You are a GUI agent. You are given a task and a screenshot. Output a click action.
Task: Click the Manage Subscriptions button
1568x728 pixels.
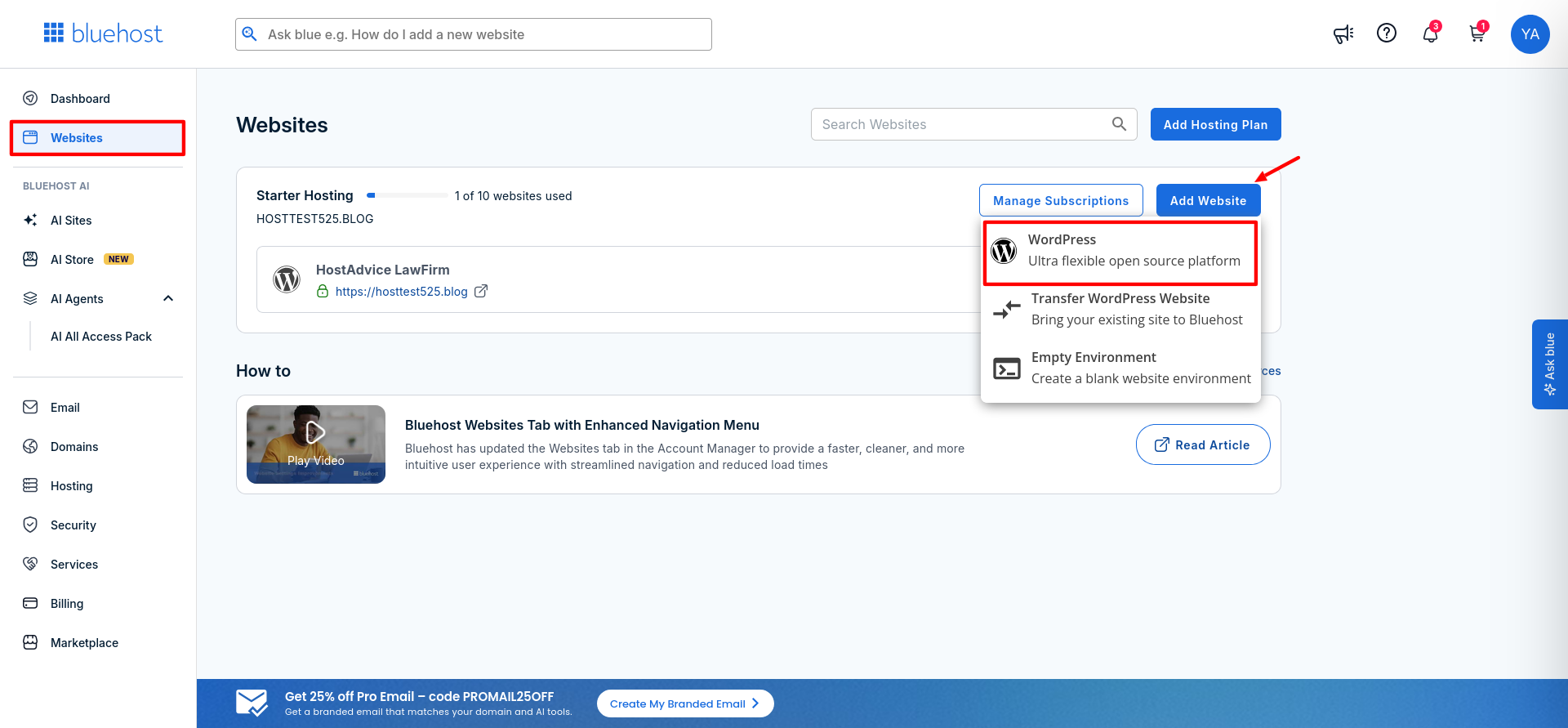point(1061,200)
